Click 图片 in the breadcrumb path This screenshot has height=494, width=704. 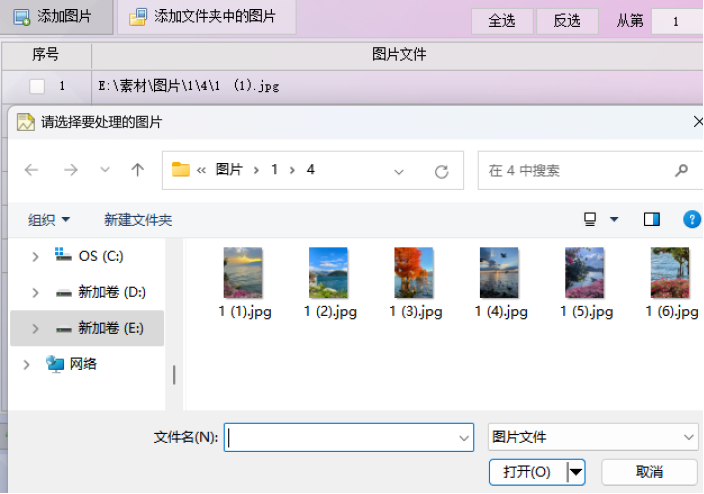tap(229, 169)
